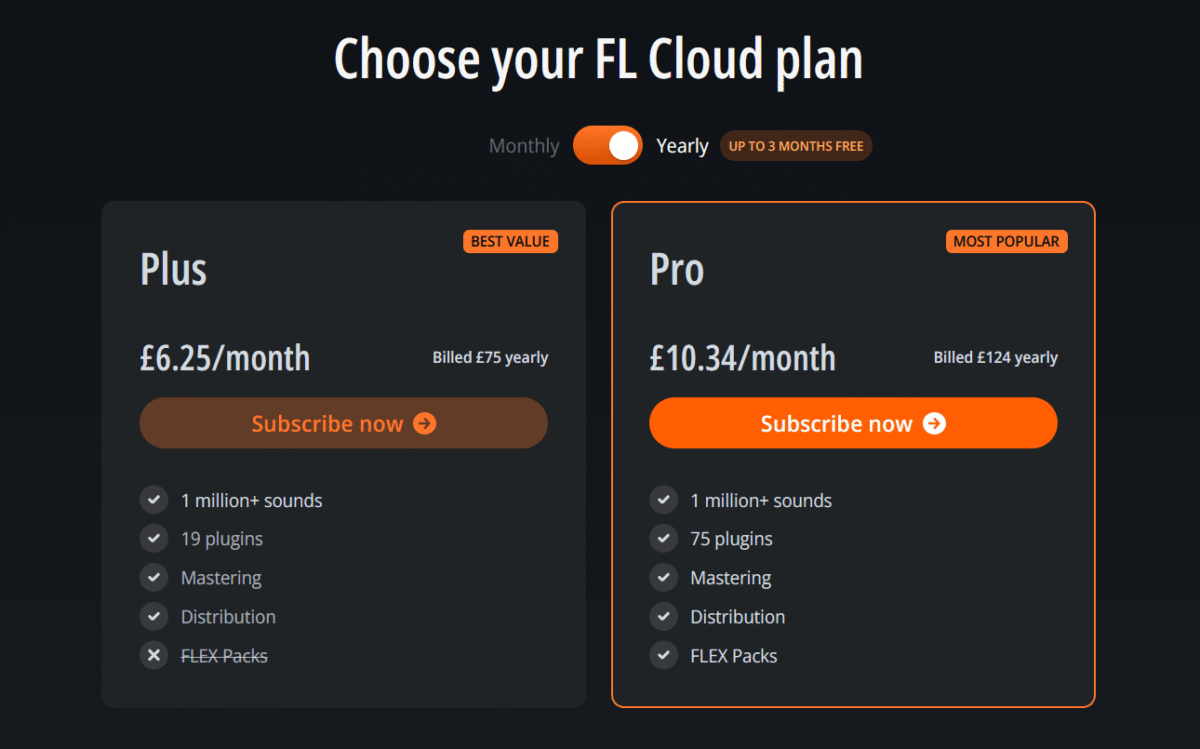Click the Plus plan title
1200x749 pixels.
tap(173, 270)
